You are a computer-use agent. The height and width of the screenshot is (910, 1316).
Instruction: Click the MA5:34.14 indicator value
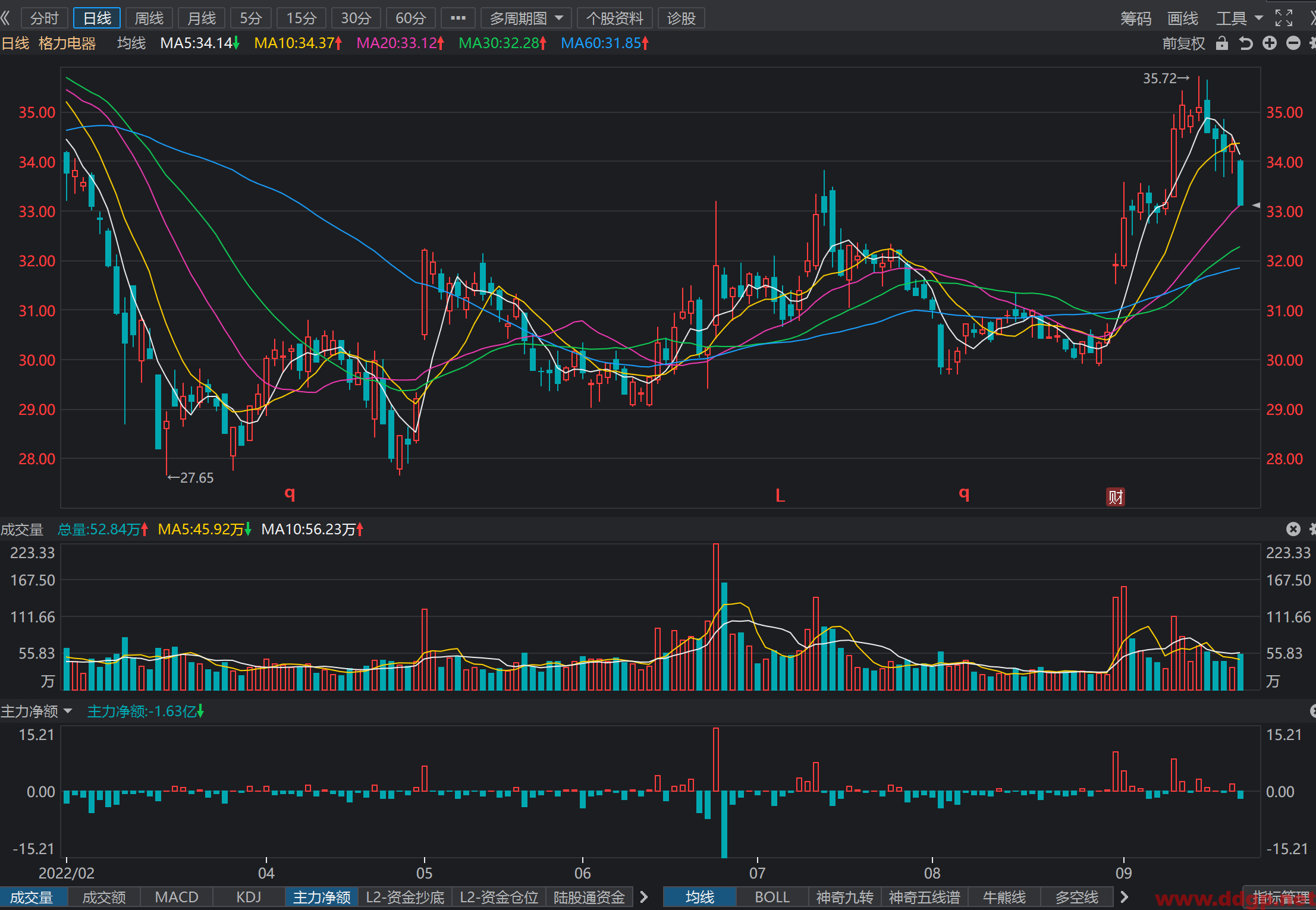pyautogui.click(x=200, y=43)
